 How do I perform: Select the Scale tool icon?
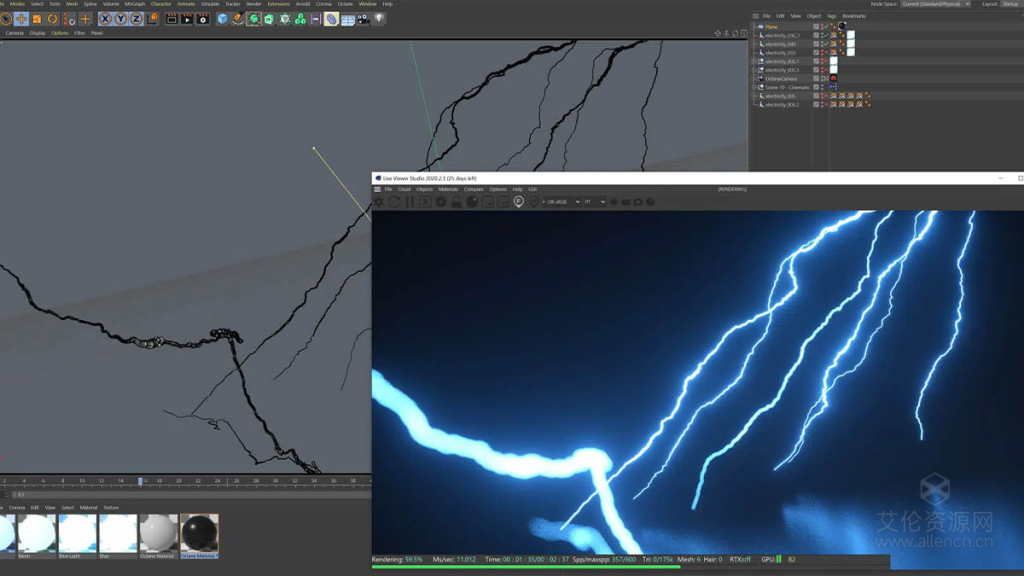tap(37, 19)
